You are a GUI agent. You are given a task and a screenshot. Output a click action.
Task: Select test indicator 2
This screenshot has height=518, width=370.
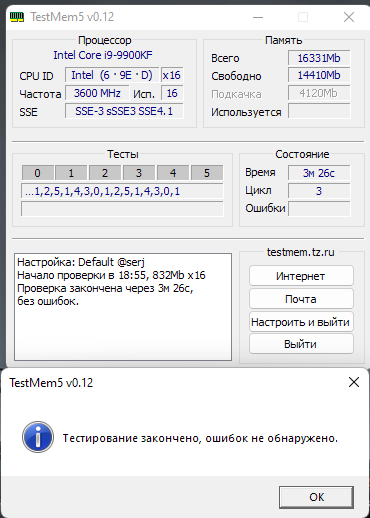point(105,173)
